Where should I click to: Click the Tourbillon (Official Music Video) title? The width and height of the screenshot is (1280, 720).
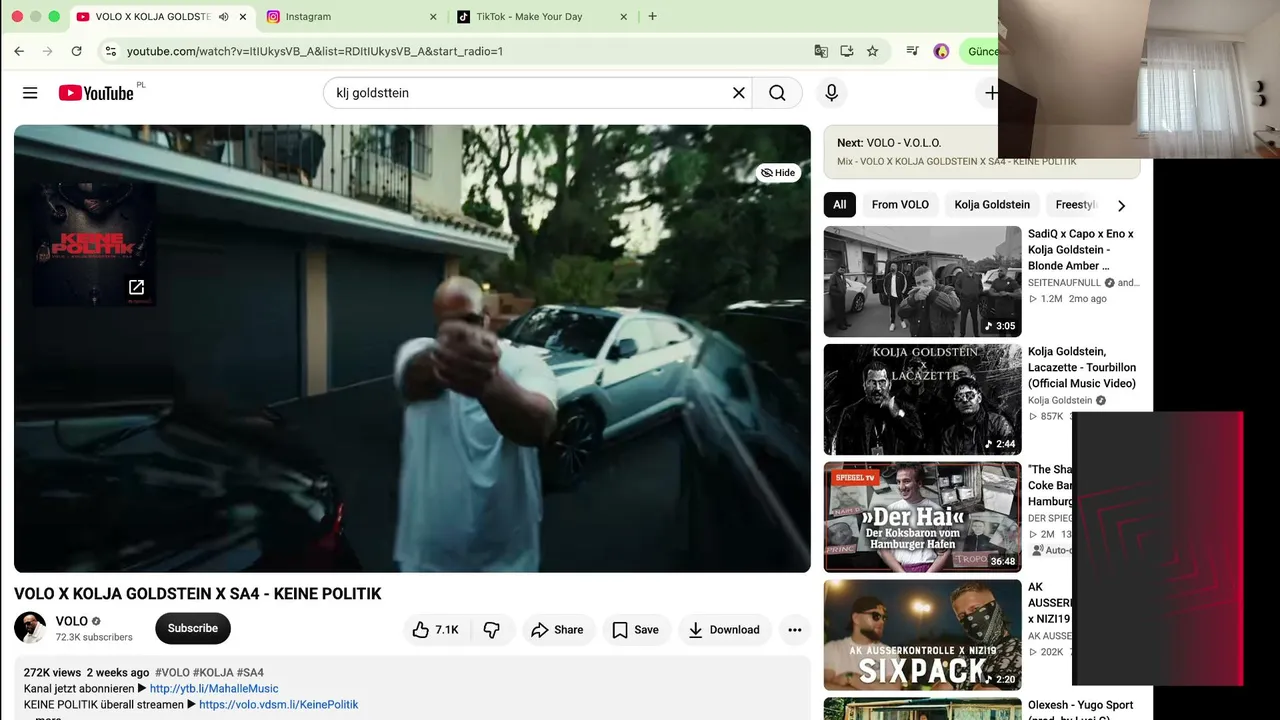pos(1082,368)
